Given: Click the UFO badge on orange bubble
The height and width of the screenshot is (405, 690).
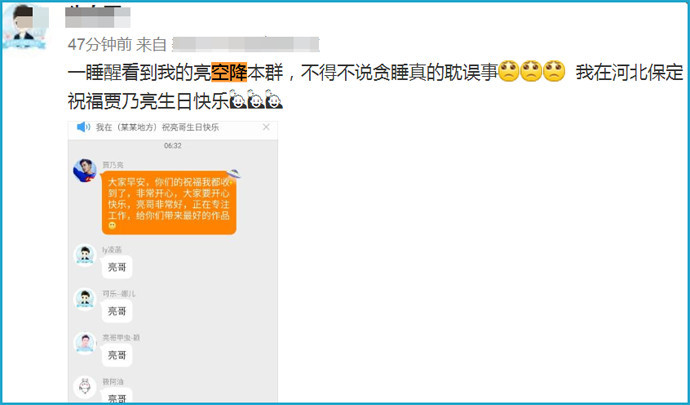Looking at the screenshot, I should point(234,174).
